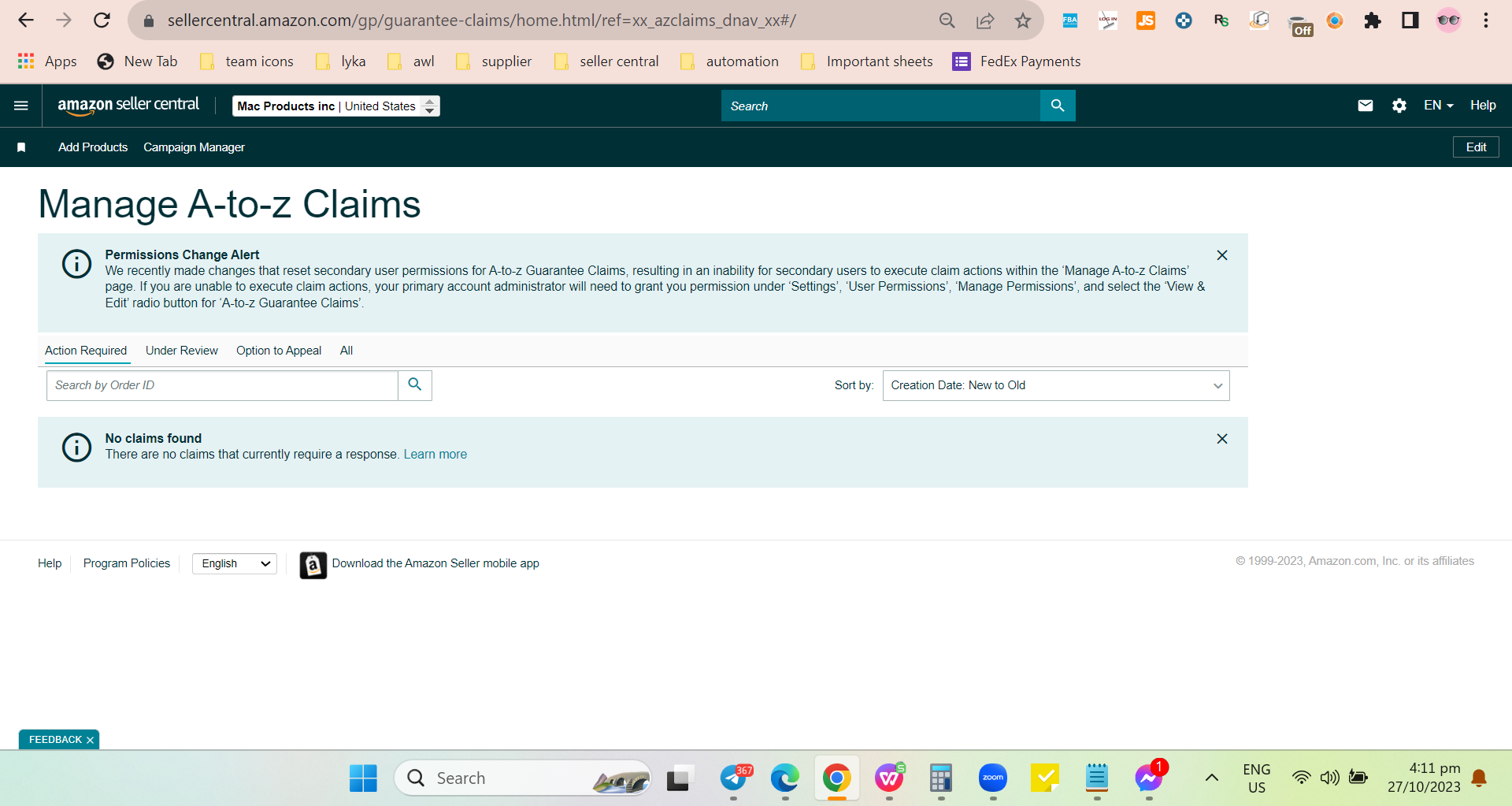Switch to the Action Required tab

click(x=86, y=351)
